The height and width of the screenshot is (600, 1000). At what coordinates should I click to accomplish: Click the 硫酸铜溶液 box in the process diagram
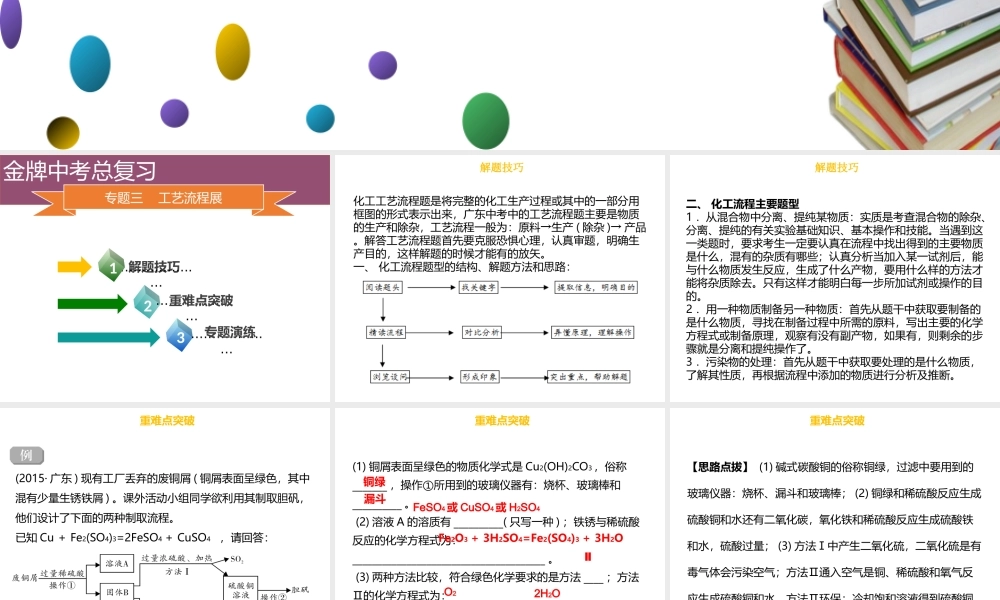pyautogui.click(x=240, y=590)
